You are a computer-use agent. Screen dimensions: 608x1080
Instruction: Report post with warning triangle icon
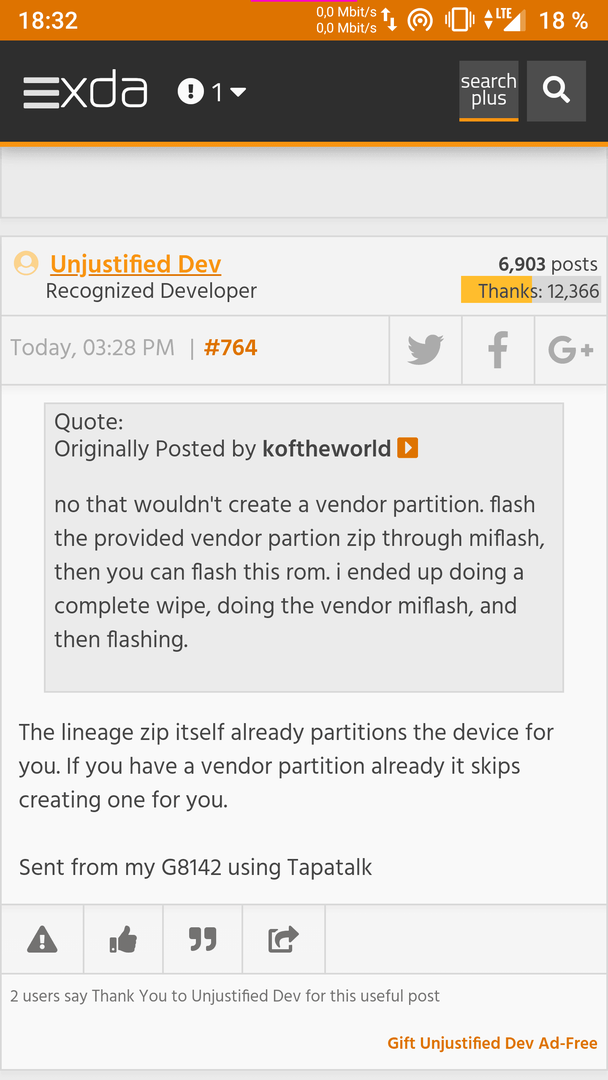point(42,939)
